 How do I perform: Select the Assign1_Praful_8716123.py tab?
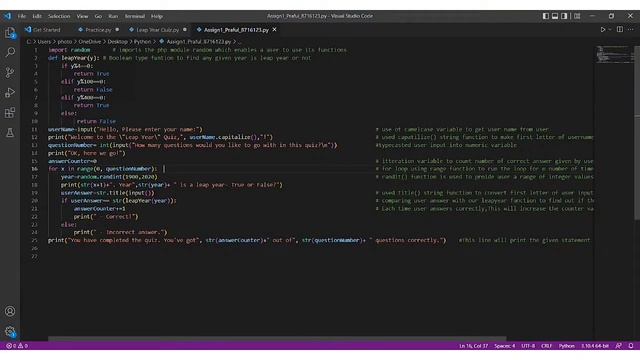(x=236, y=30)
